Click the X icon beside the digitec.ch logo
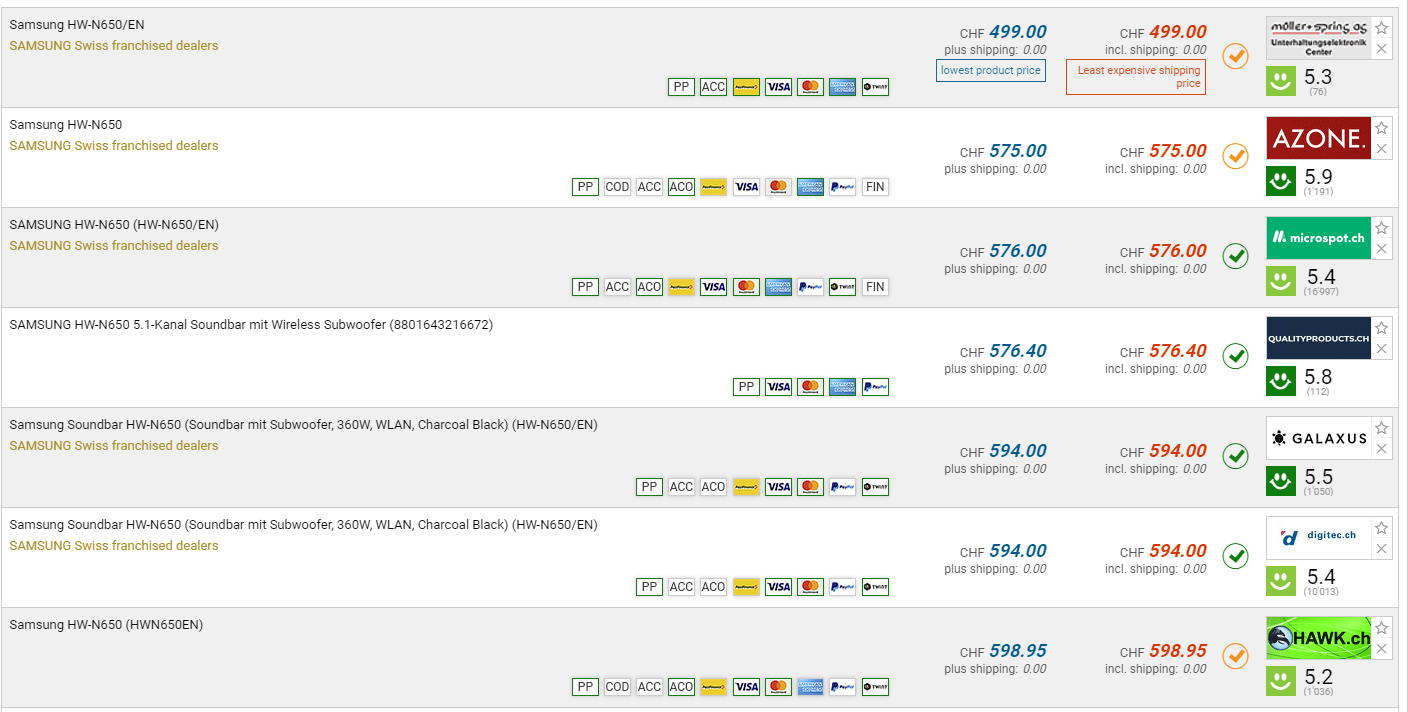1408x712 pixels. 1381,549
